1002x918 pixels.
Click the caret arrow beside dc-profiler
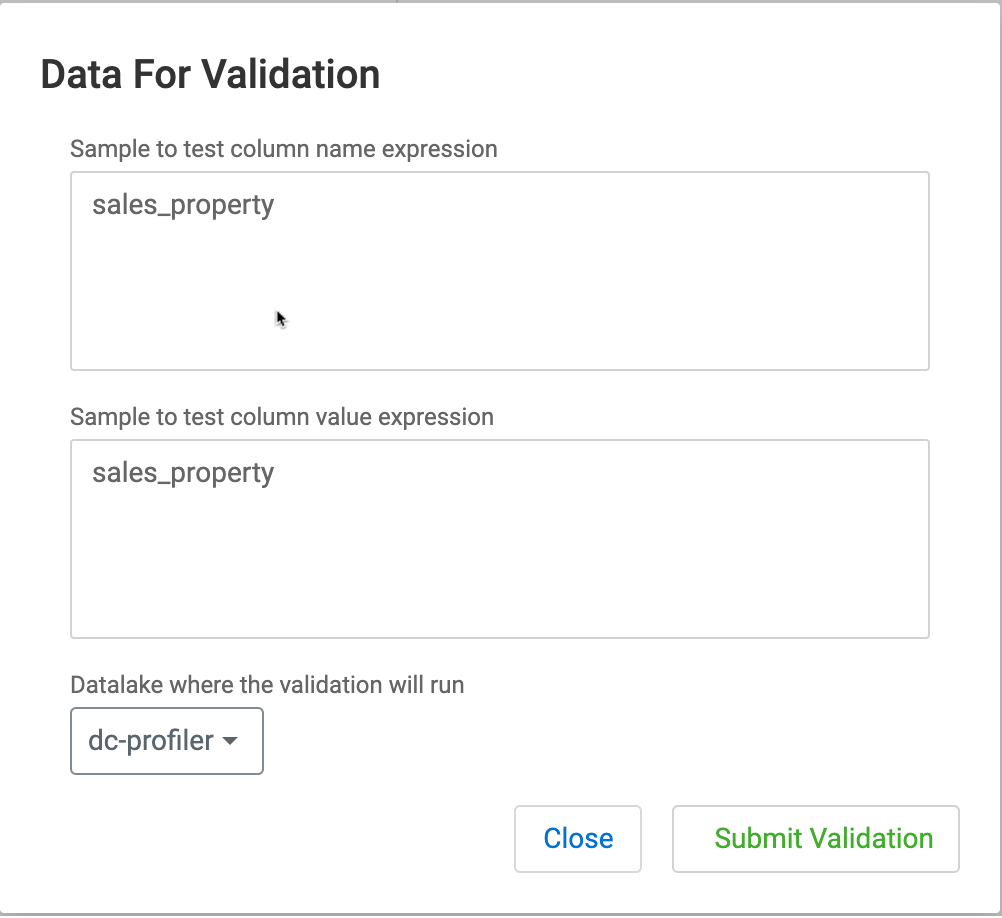pos(230,742)
